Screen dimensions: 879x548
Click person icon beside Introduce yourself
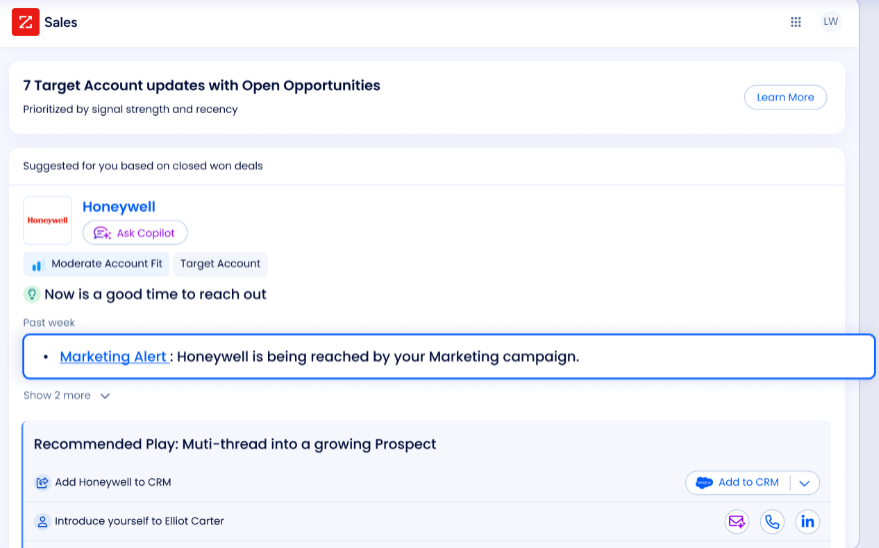point(42,522)
